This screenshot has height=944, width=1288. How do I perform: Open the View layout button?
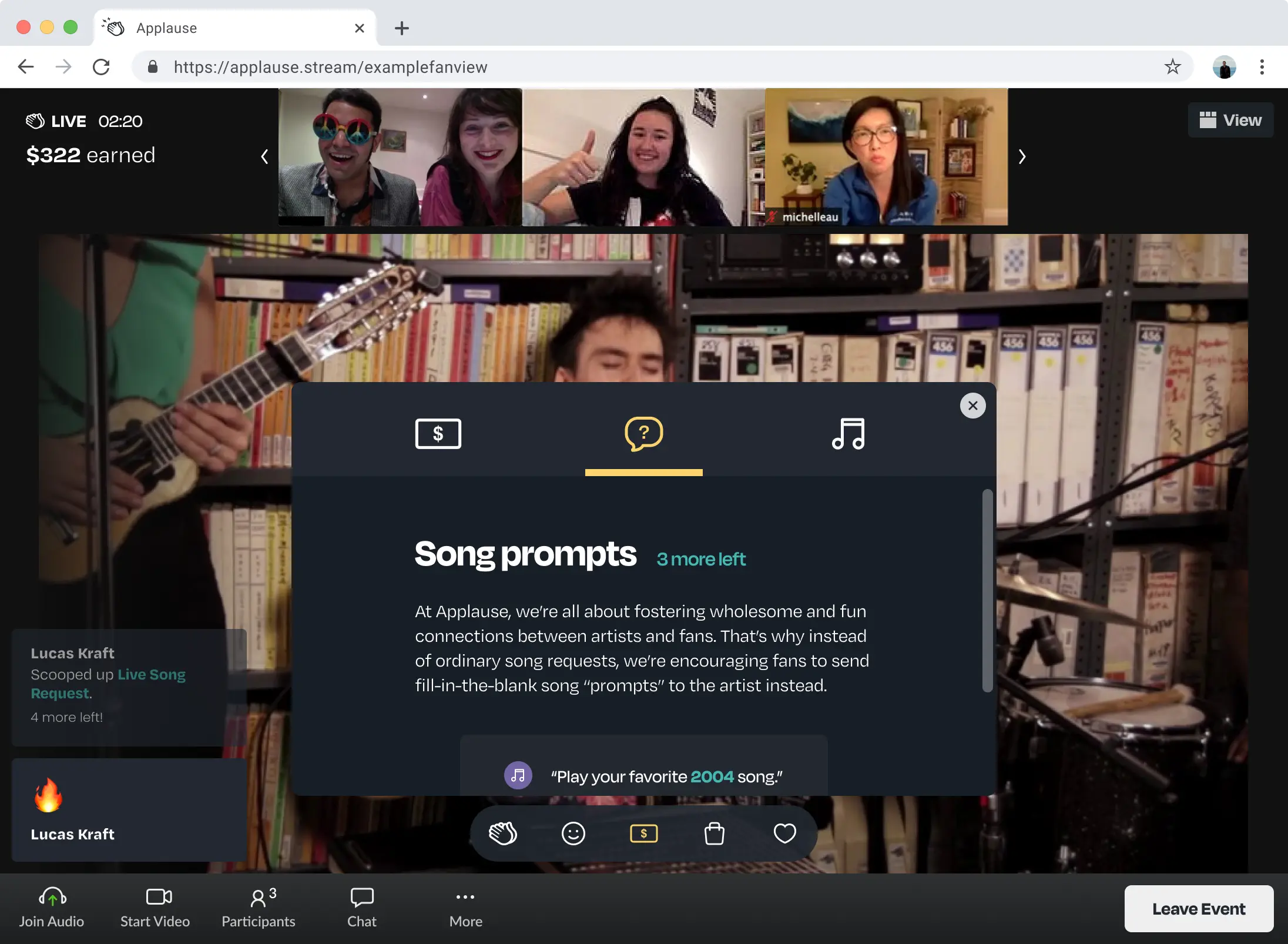[1230, 120]
